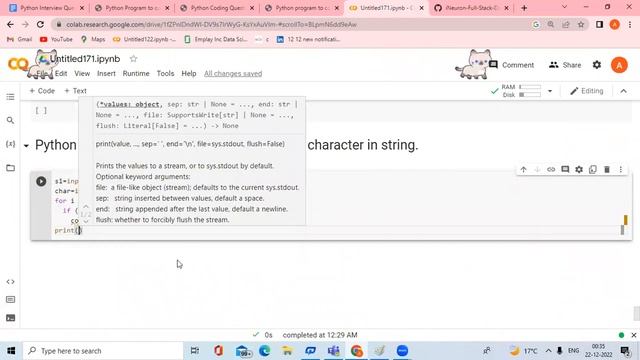The height and width of the screenshot is (360, 640).
Task: Collapse the header with chevron up
Action: point(624,91)
